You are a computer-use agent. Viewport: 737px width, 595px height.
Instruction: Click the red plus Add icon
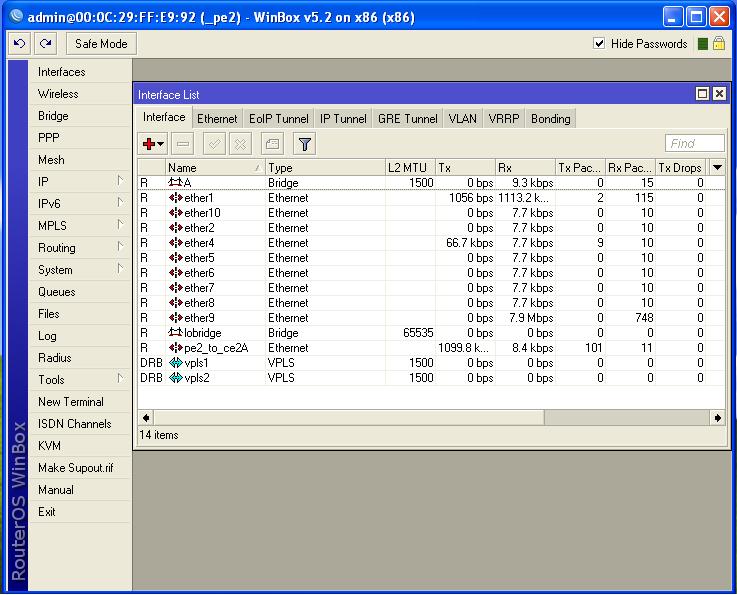point(149,144)
